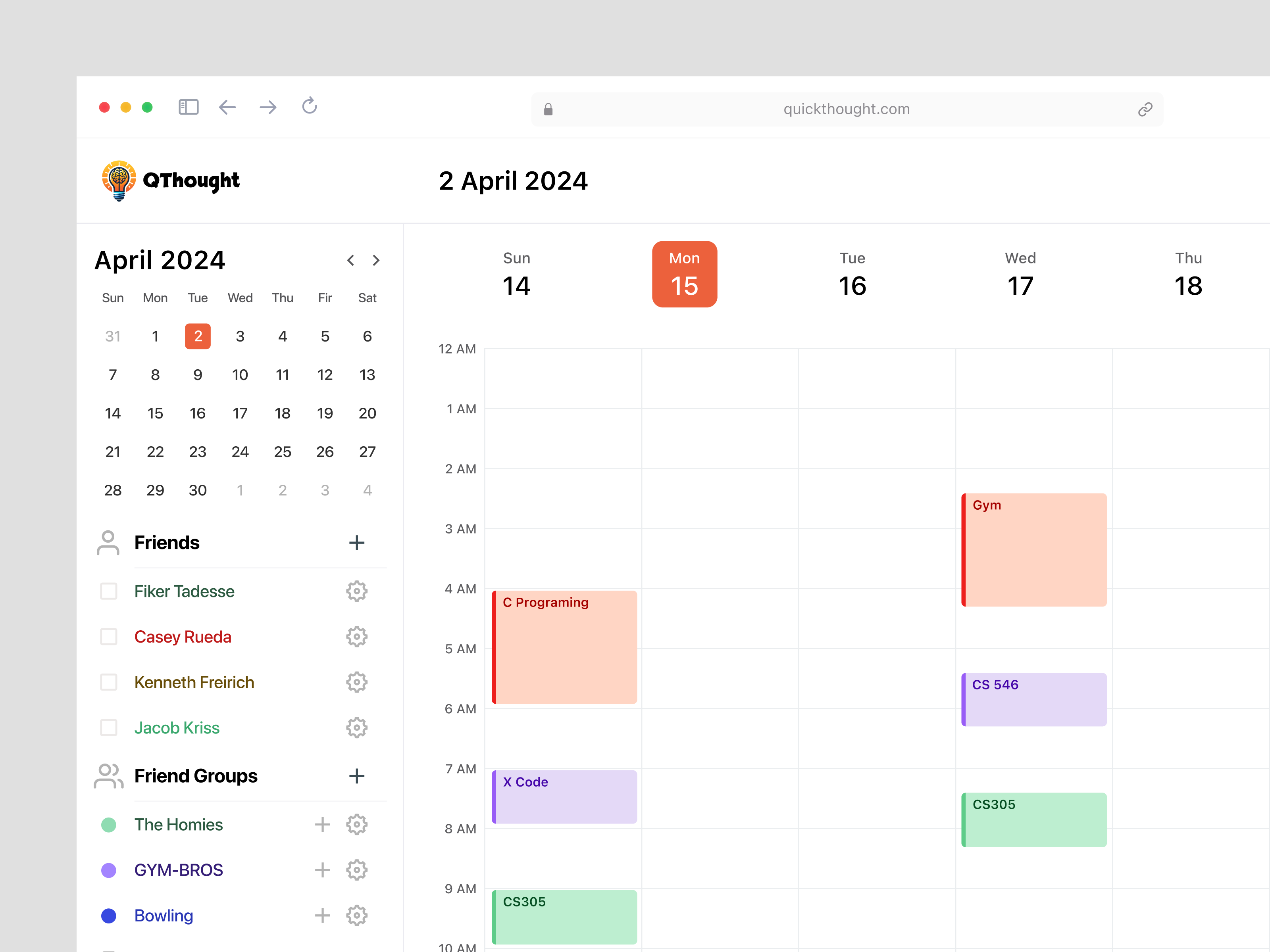
Task: Add a new friend group with the plus icon
Action: click(x=356, y=776)
